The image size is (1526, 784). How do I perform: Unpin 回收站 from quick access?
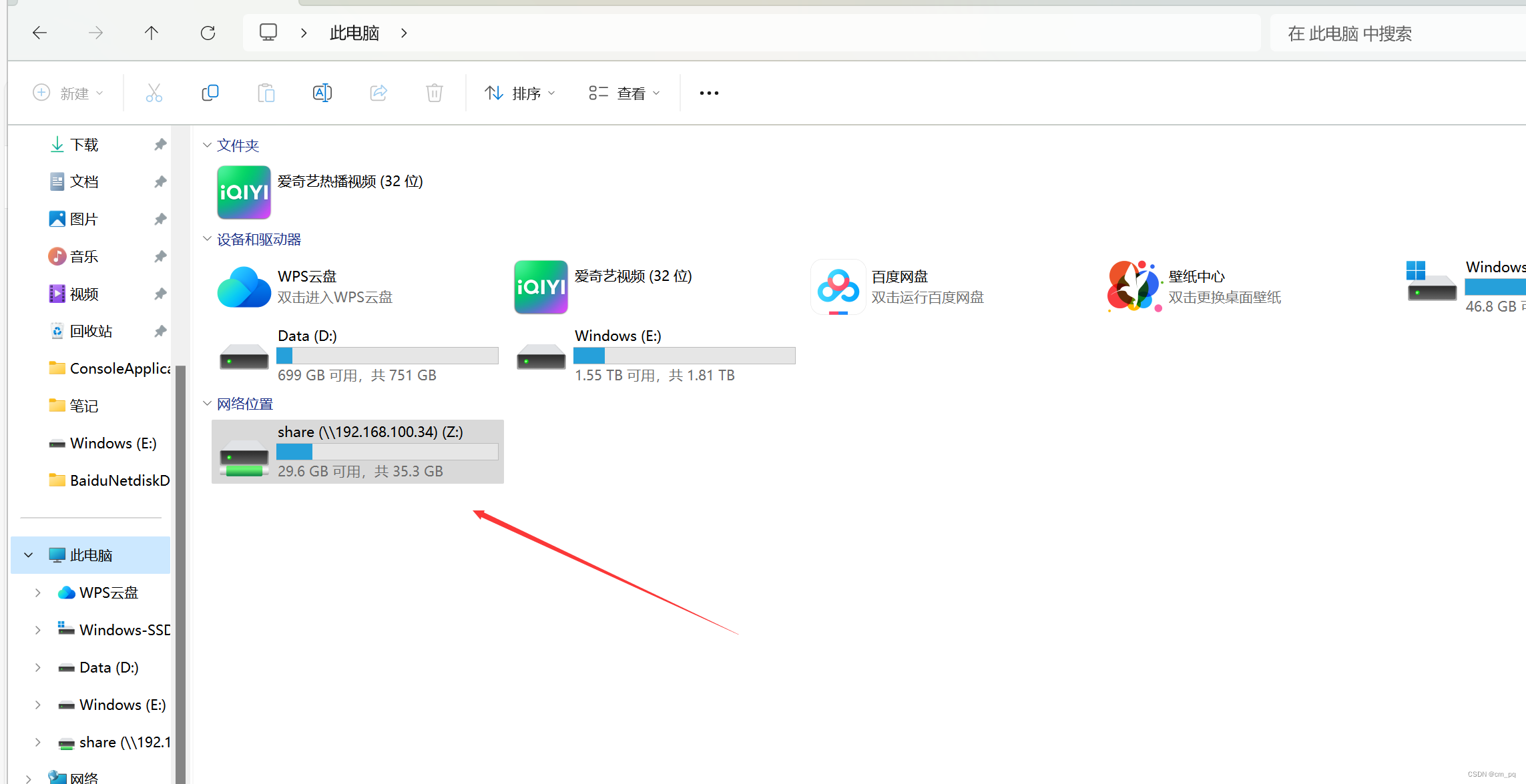click(x=160, y=331)
